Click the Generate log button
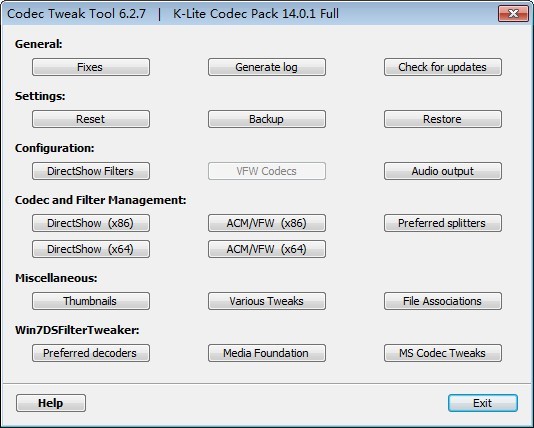534x428 pixels. 267,67
